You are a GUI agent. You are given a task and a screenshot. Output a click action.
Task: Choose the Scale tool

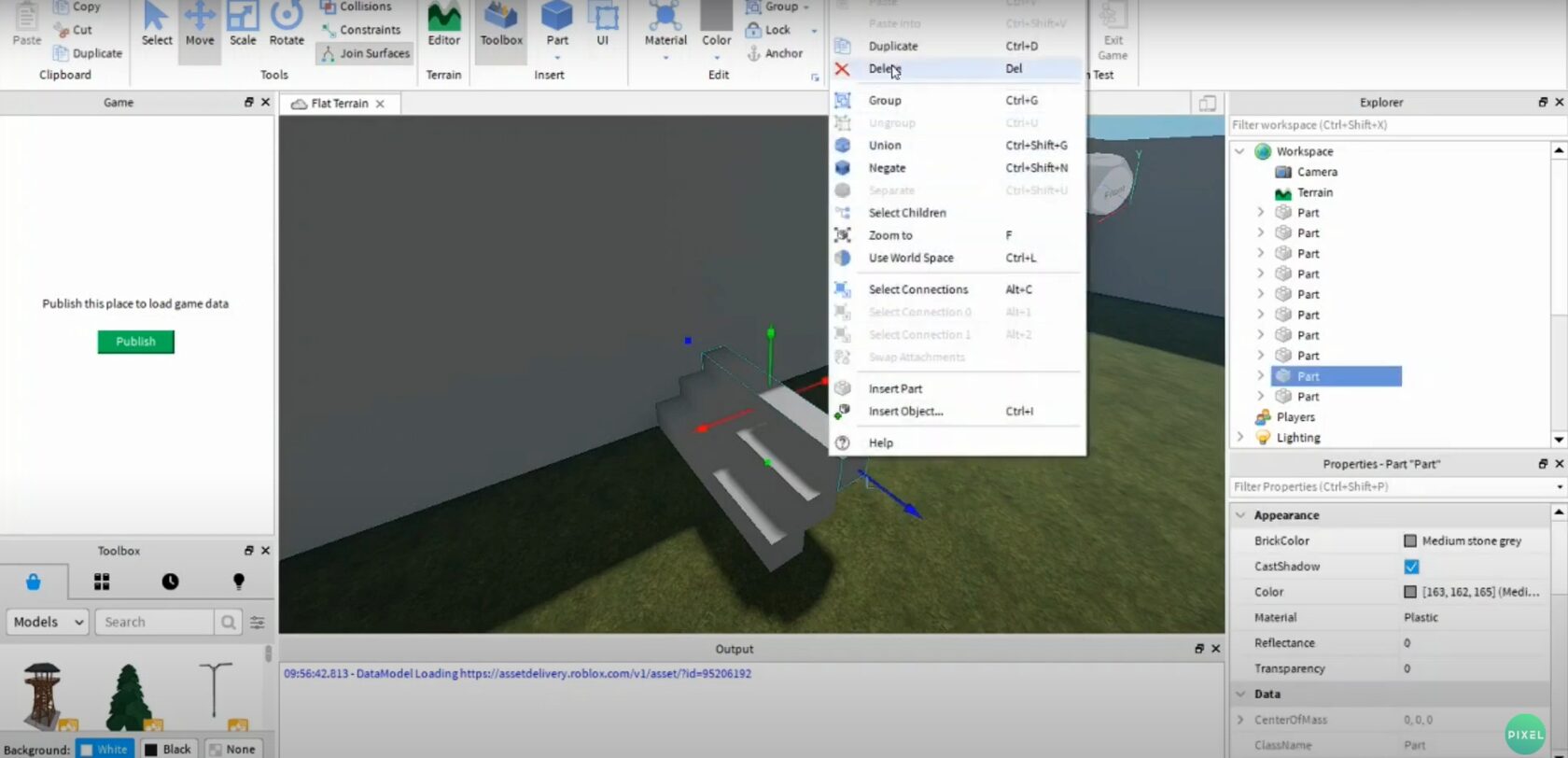(243, 25)
